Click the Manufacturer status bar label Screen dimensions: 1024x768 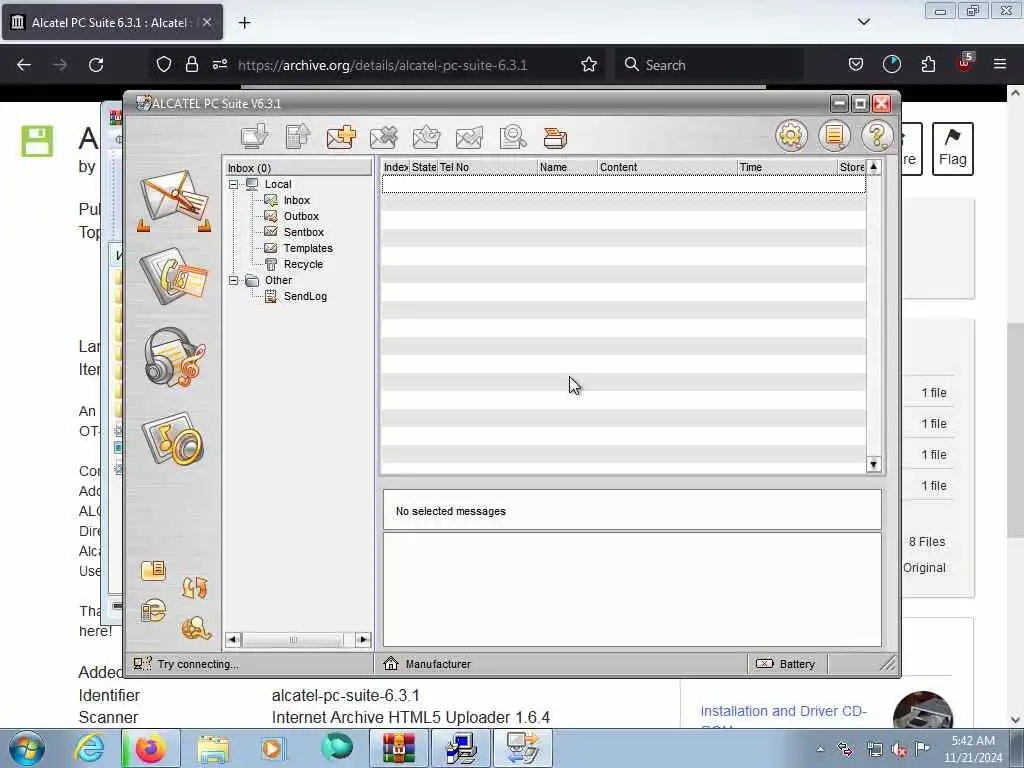[x=438, y=664]
